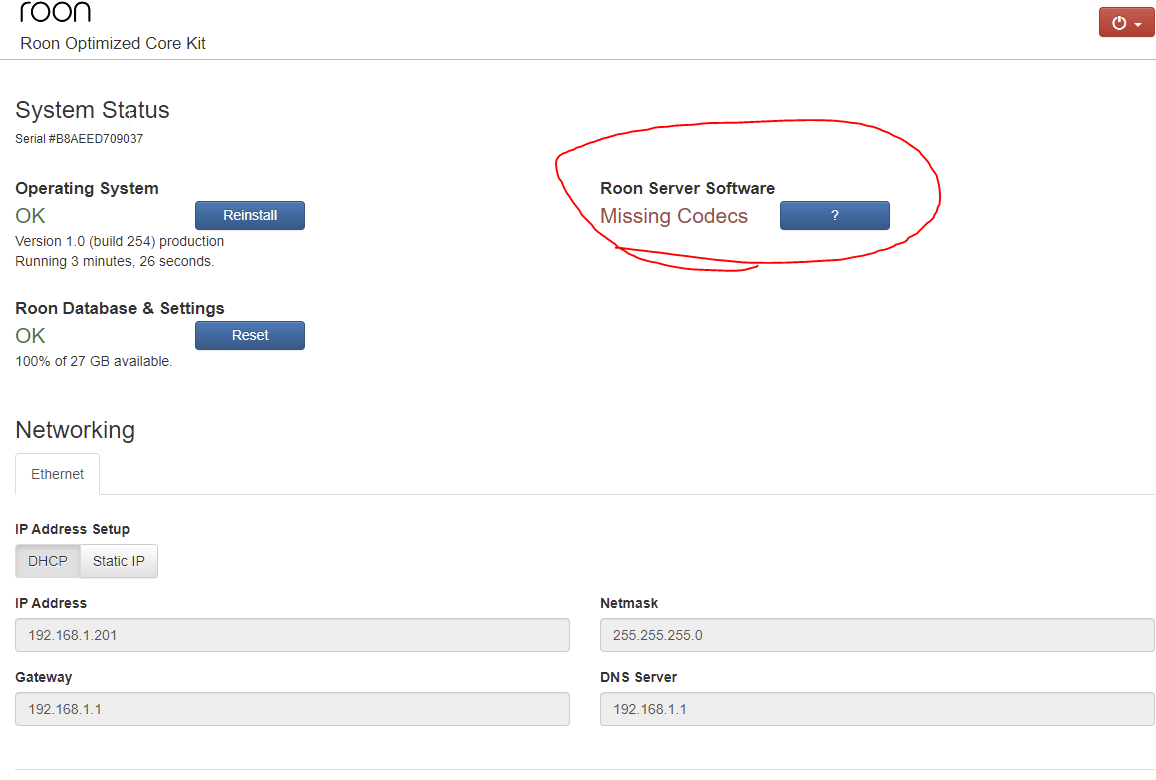Click the IP Address field 192.168.1.201

pyautogui.click(x=292, y=635)
